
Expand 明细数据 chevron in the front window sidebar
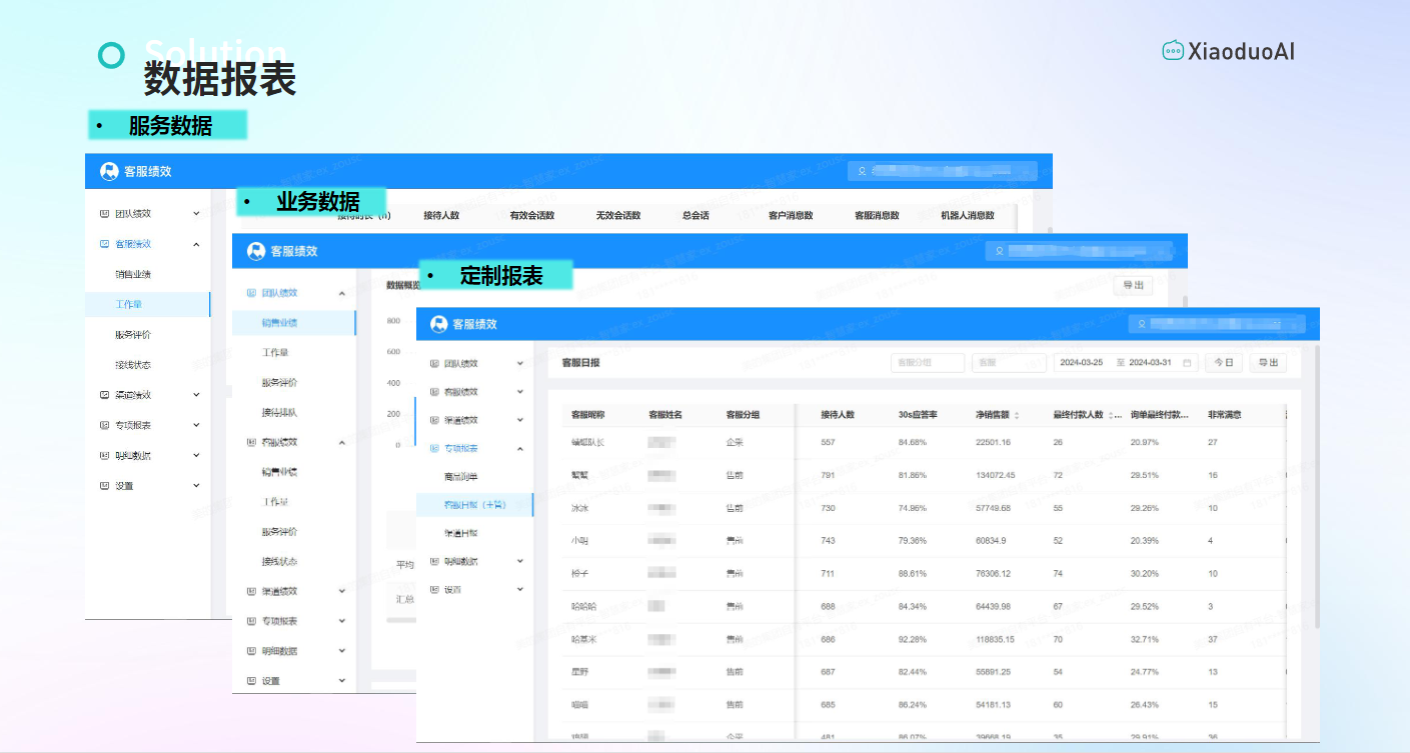tap(520, 561)
